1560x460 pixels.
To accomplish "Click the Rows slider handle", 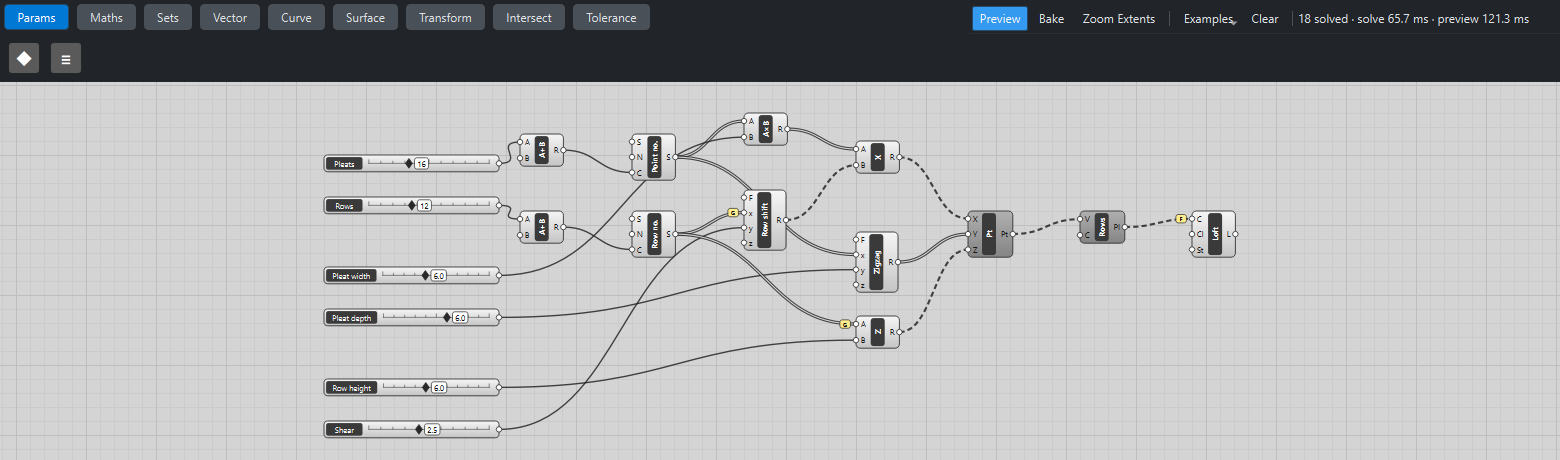I will (411, 205).
